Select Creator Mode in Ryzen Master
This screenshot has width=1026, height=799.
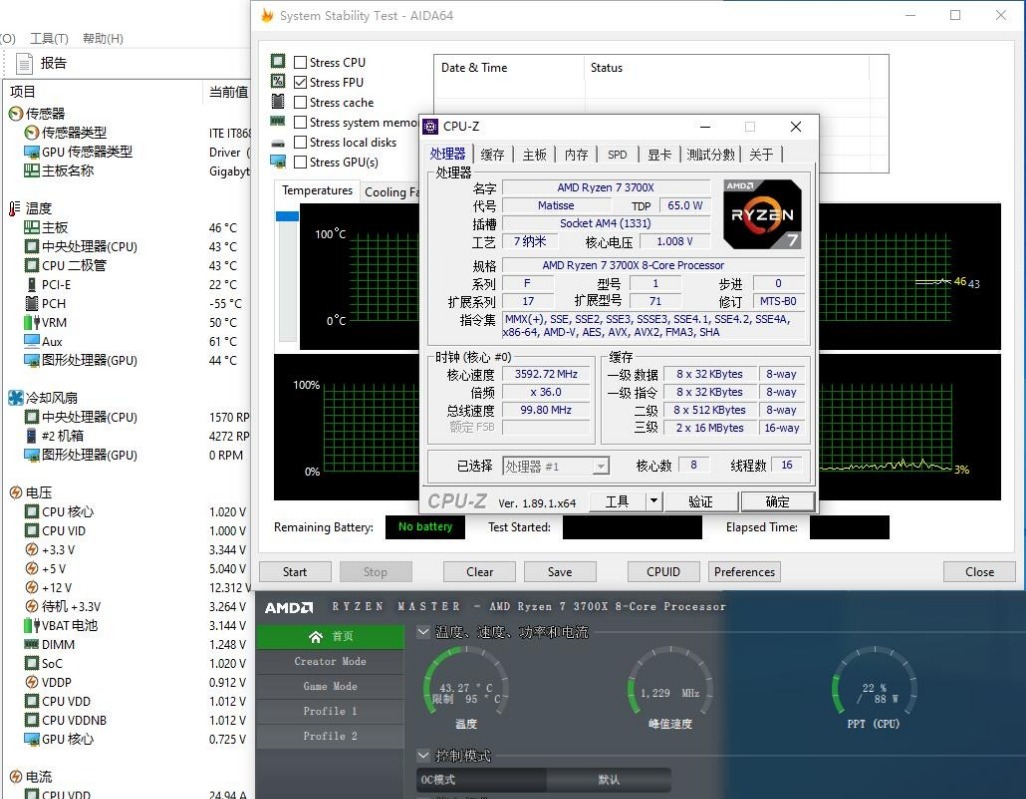pyautogui.click(x=330, y=661)
